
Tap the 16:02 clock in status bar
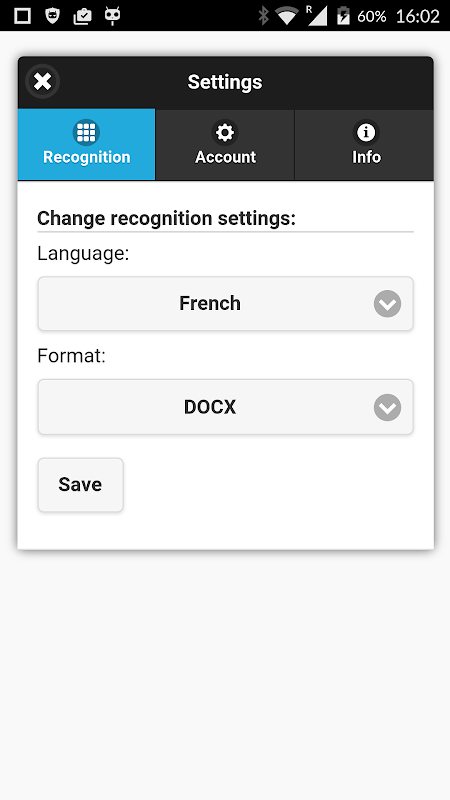point(417,16)
